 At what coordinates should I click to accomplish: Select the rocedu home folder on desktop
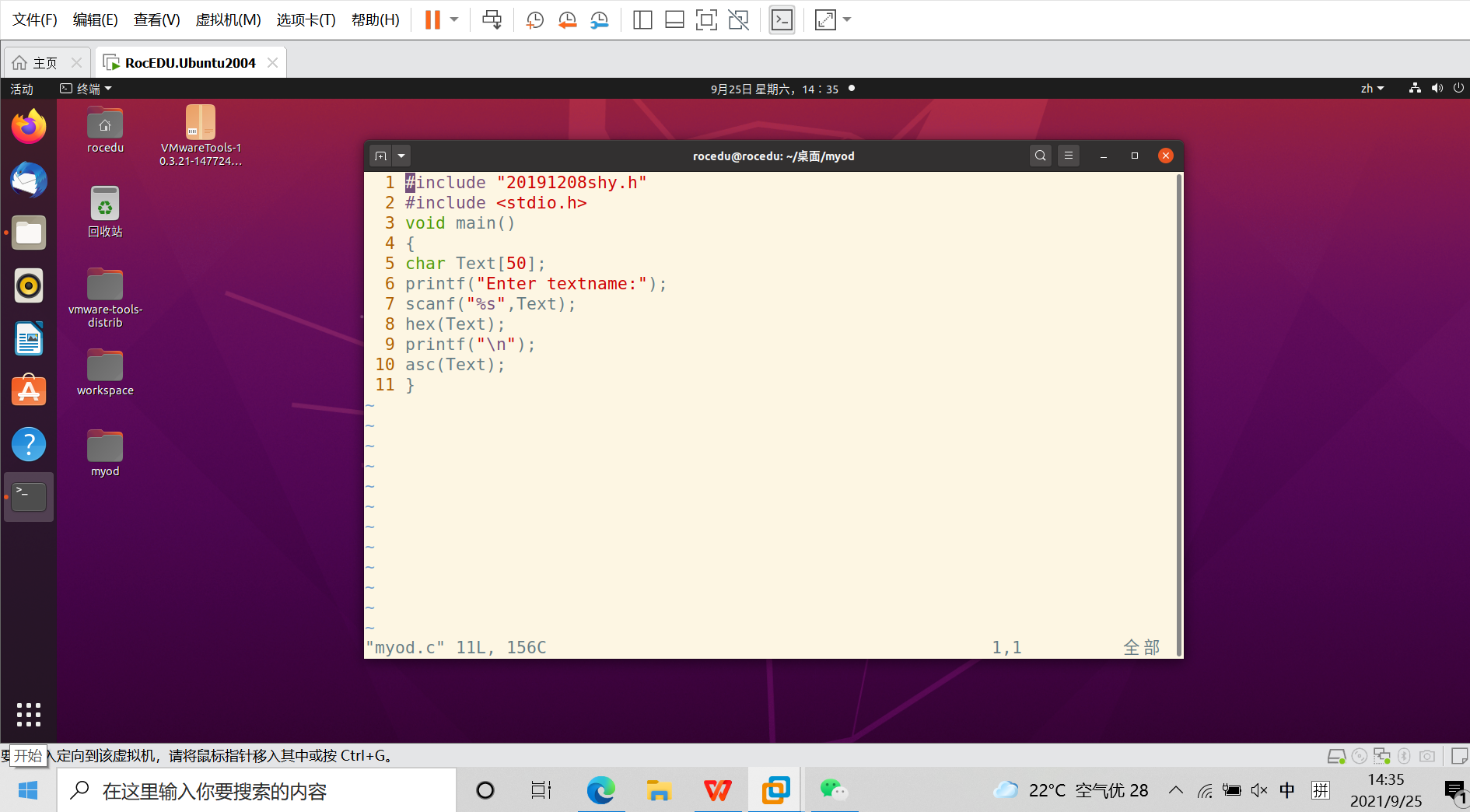click(105, 131)
